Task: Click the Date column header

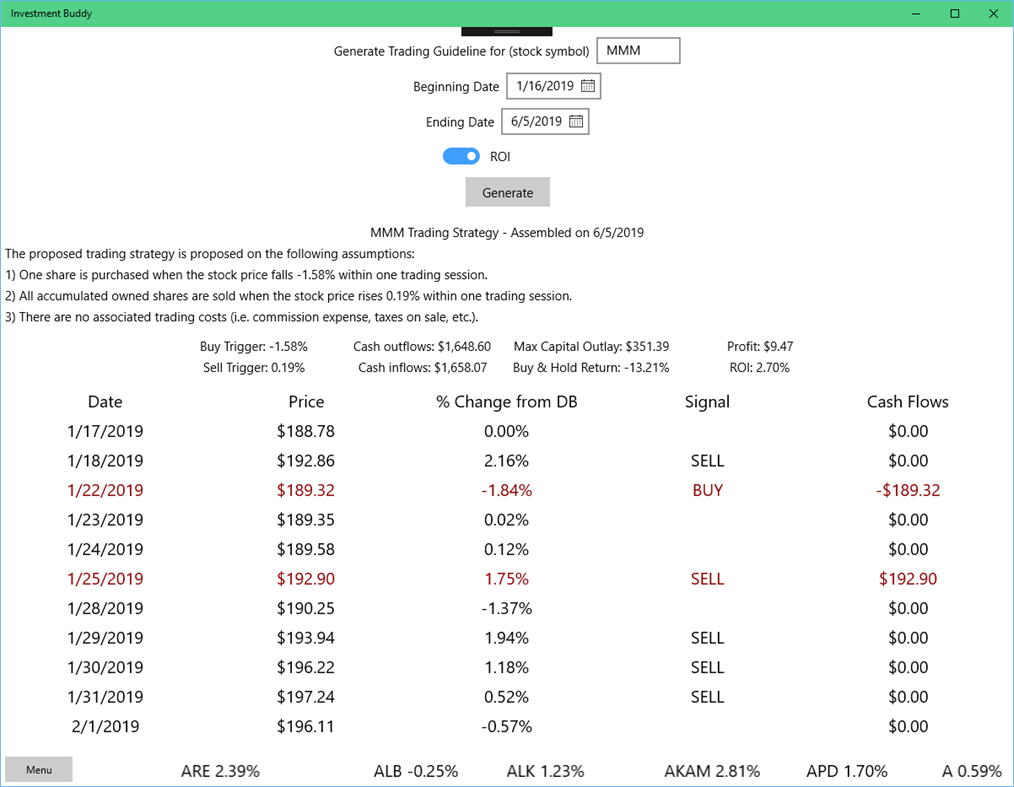Action: point(105,401)
